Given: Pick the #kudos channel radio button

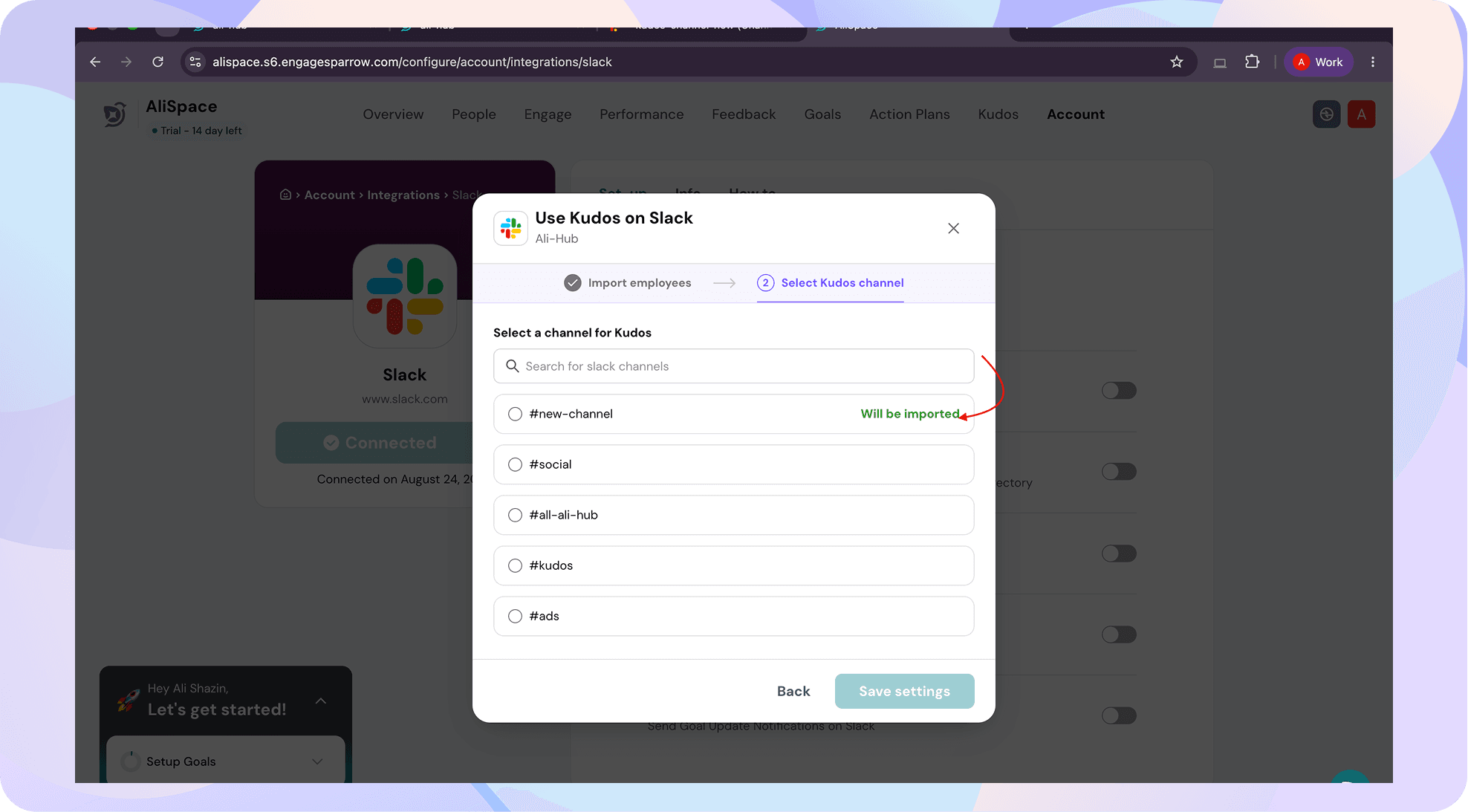Looking at the screenshot, I should (x=515, y=565).
